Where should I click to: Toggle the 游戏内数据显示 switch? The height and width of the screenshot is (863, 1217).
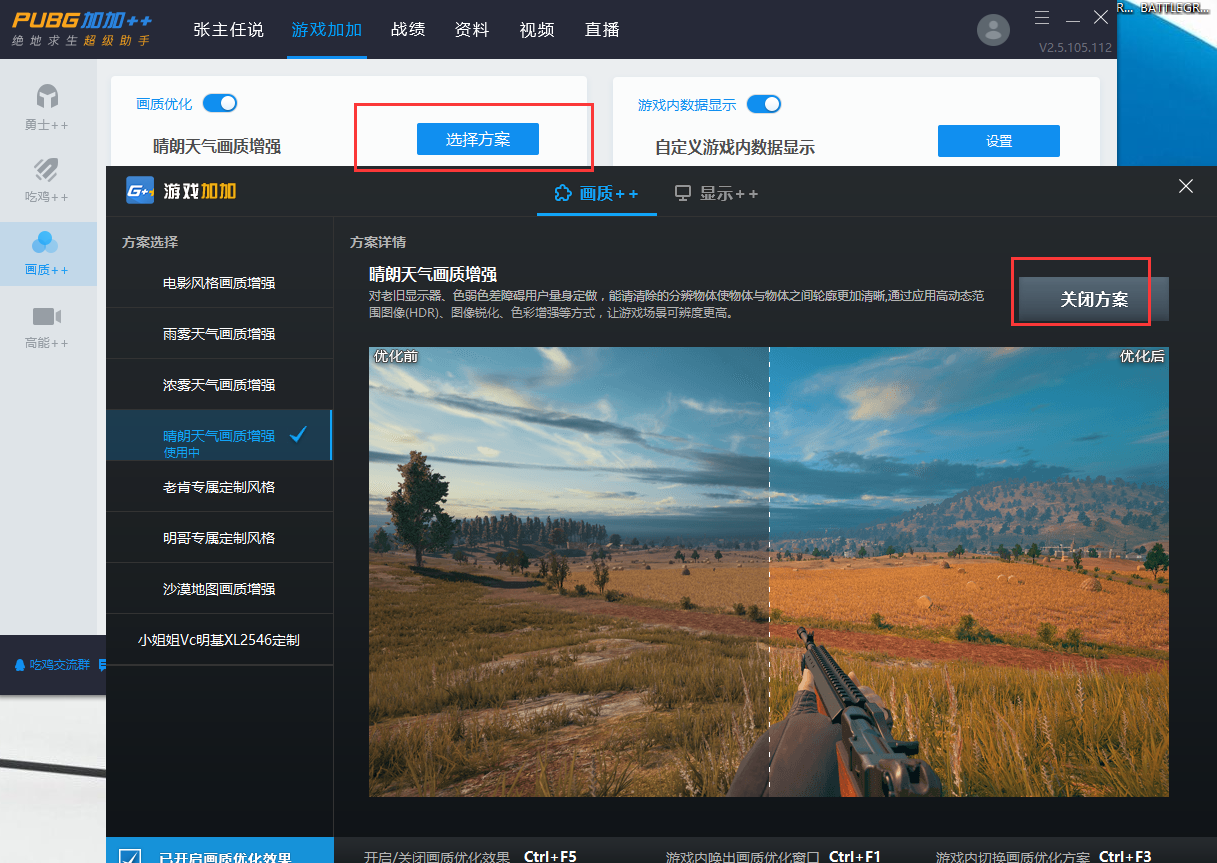tap(764, 104)
